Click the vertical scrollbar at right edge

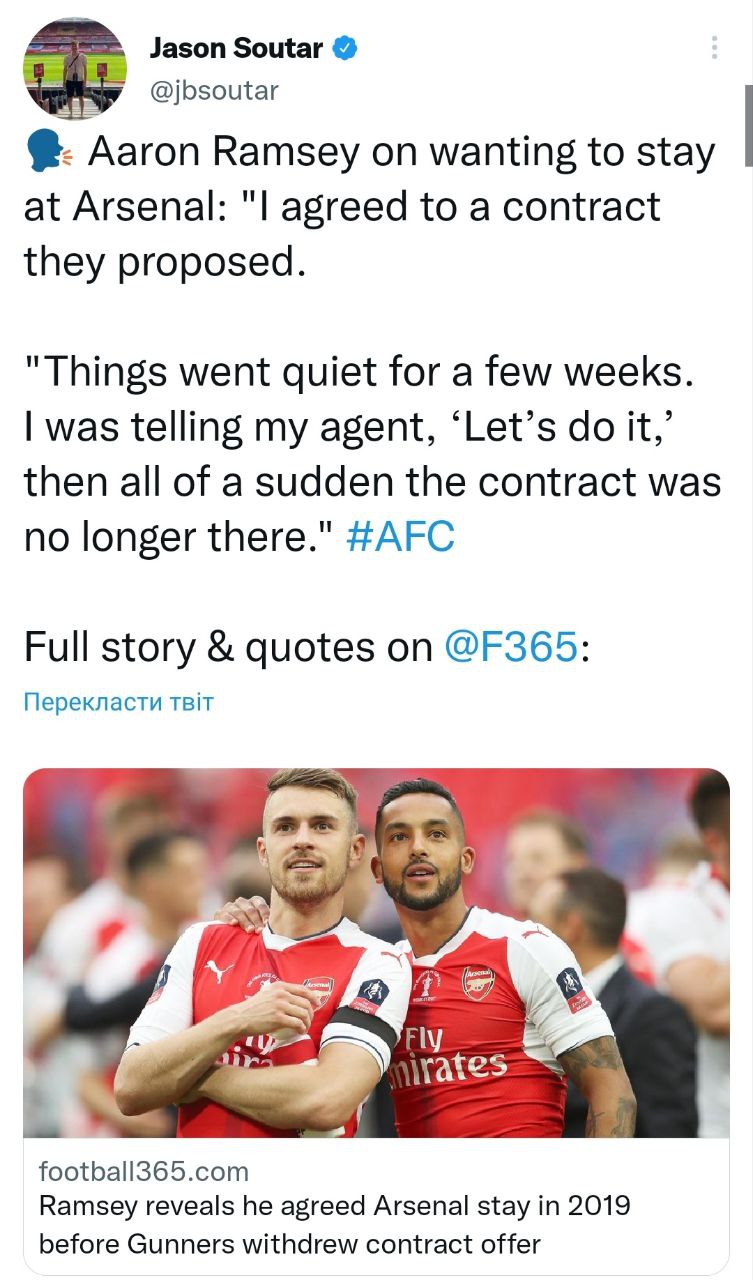748,125
